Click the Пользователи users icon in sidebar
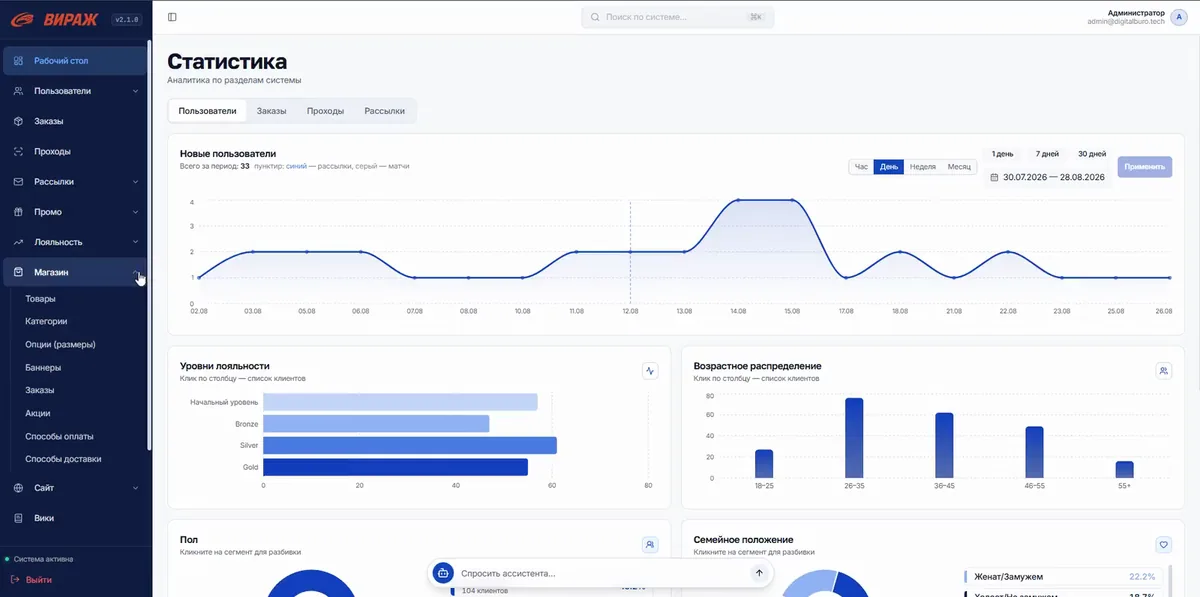Viewport: 1200px width, 597px height. pyautogui.click(x=19, y=91)
